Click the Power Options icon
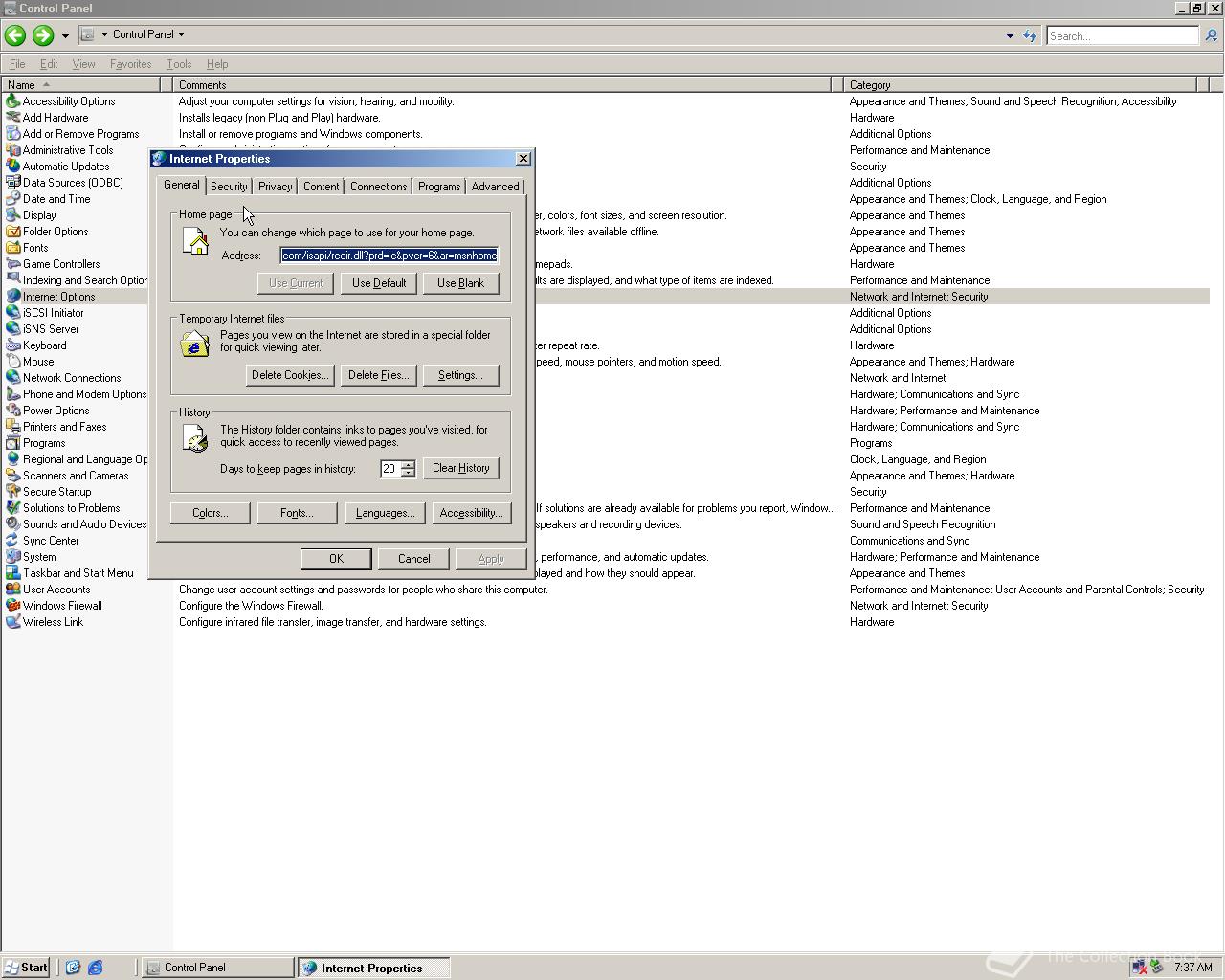The height and width of the screenshot is (980, 1225). click(12, 411)
